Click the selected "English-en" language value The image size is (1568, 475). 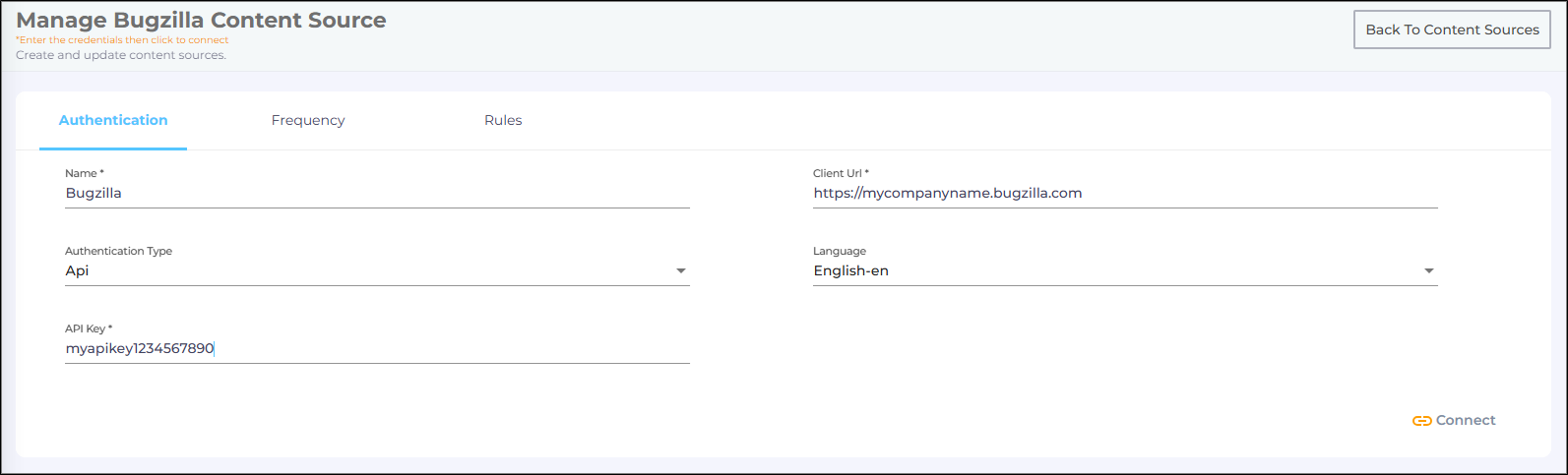click(850, 271)
